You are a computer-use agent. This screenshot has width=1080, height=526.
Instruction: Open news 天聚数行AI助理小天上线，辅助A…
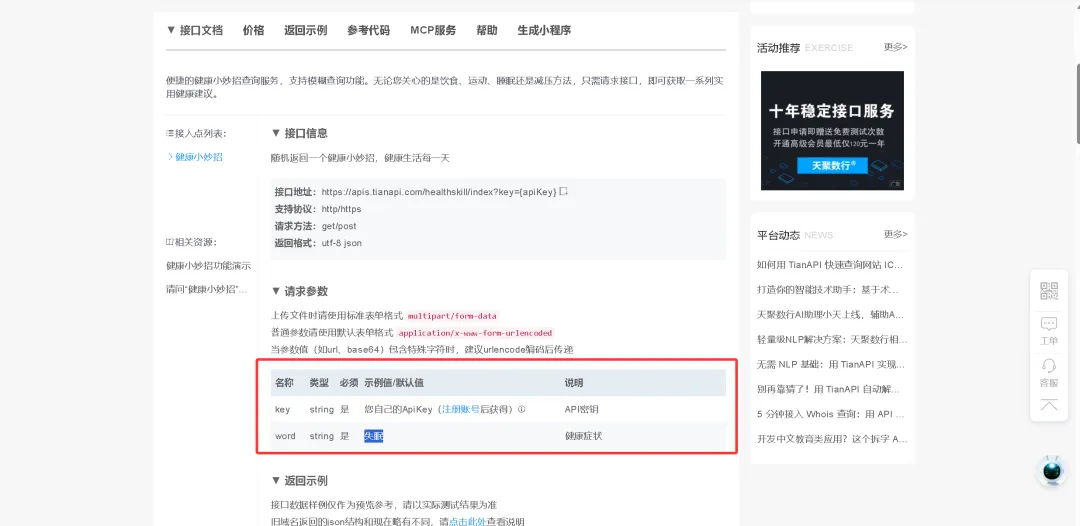[x=830, y=314]
